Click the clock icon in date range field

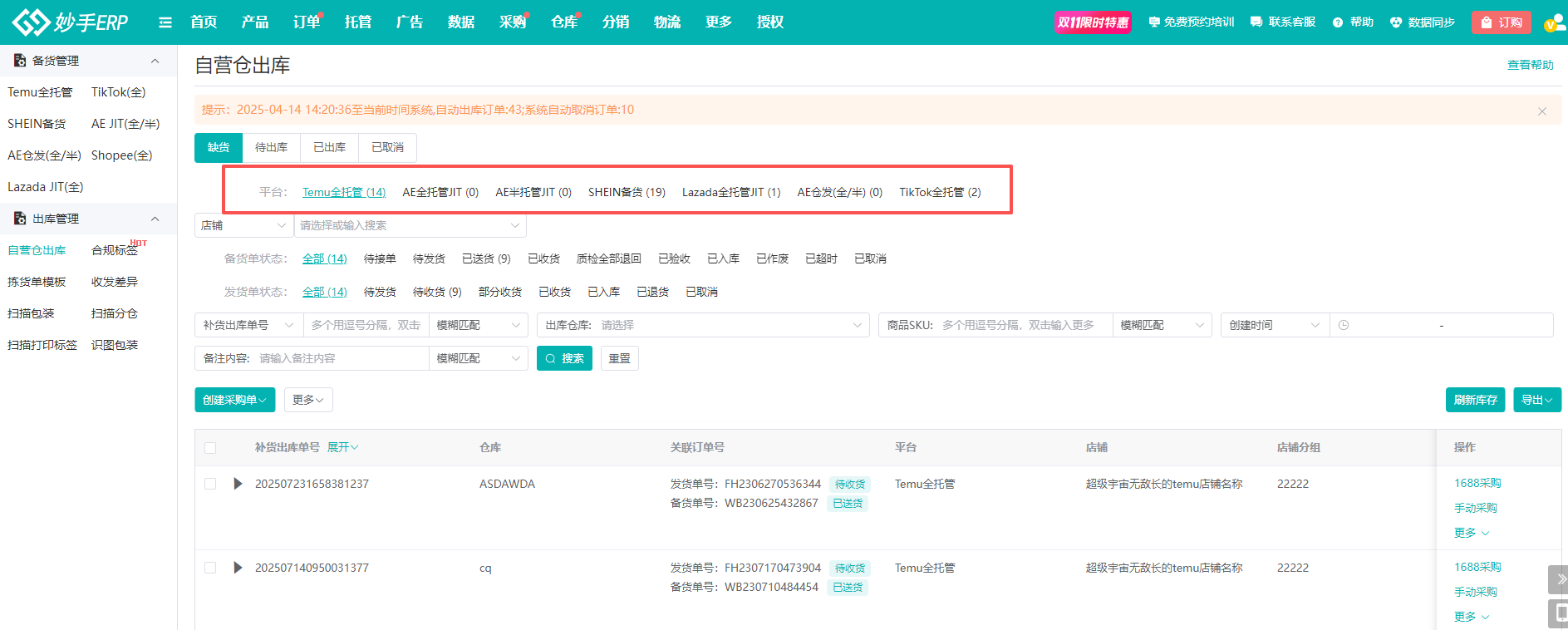coord(1344,325)
